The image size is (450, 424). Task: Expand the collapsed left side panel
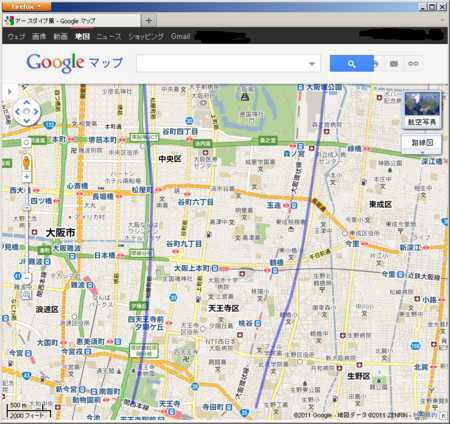pos(10,91)
